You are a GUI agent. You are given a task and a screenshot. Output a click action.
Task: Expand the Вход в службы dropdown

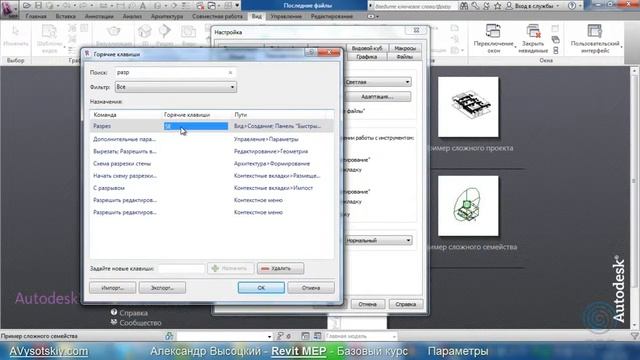click(558, 6)
